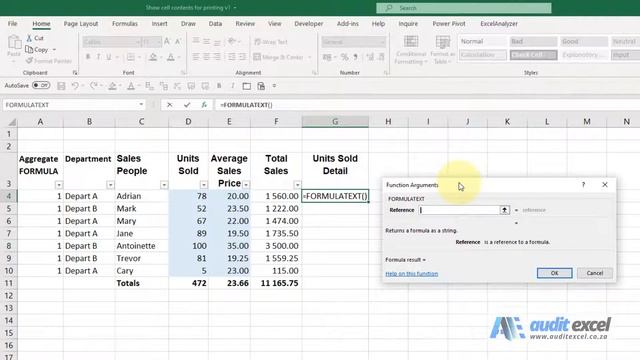Click the Select All corner triangle
Viewport: 640px width, 360px height.
[12, 122]
